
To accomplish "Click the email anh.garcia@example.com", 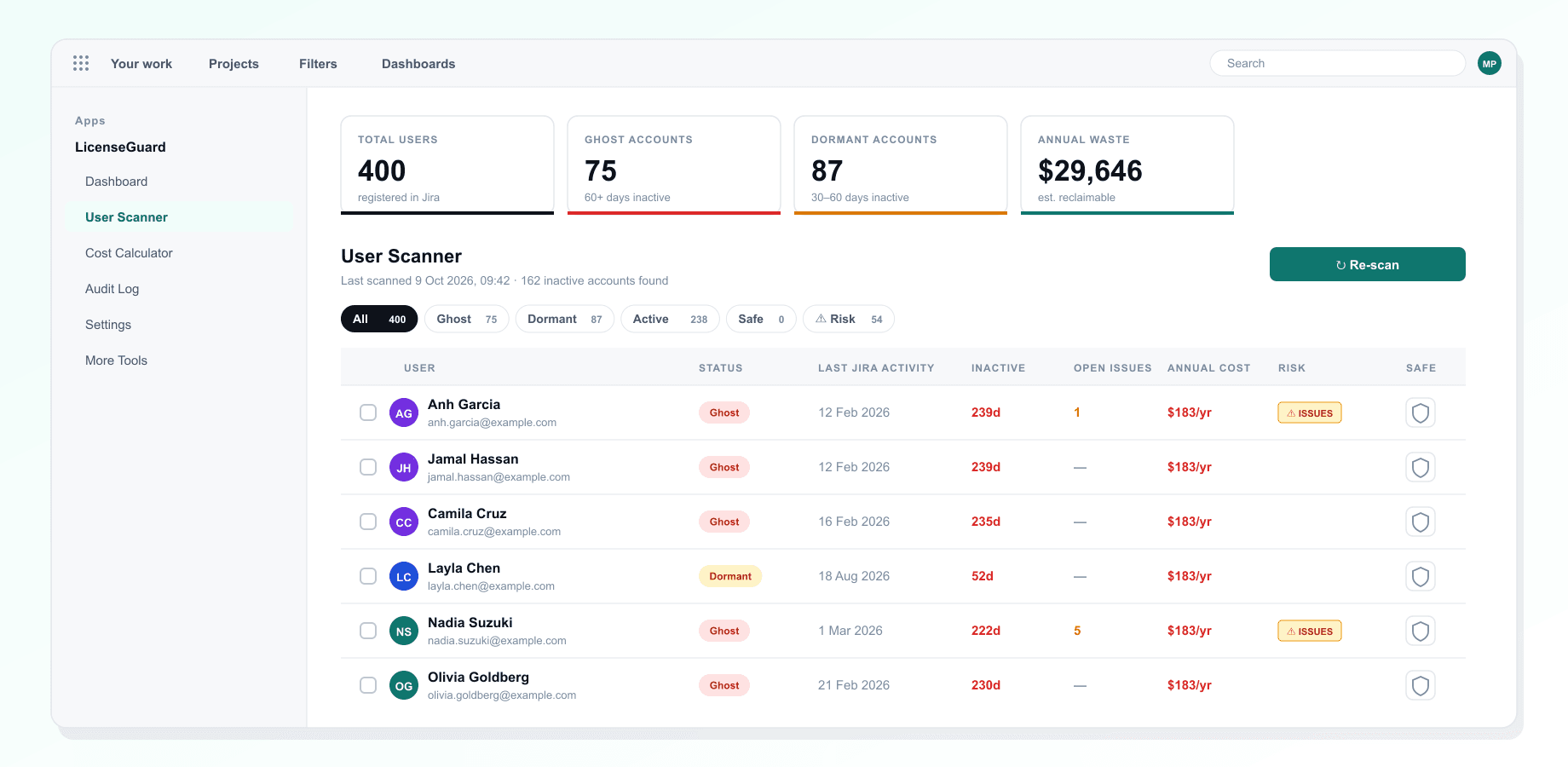I will 492,423.
